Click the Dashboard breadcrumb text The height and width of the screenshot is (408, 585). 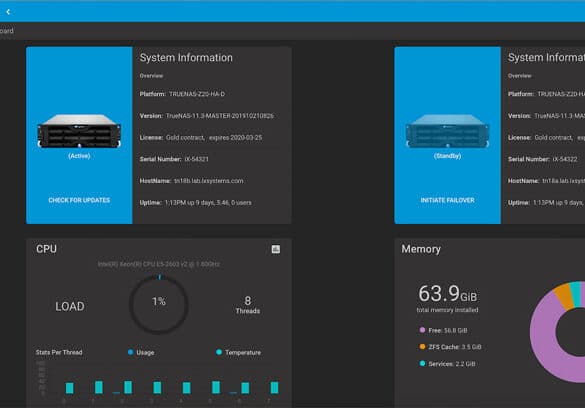(7, 31)
